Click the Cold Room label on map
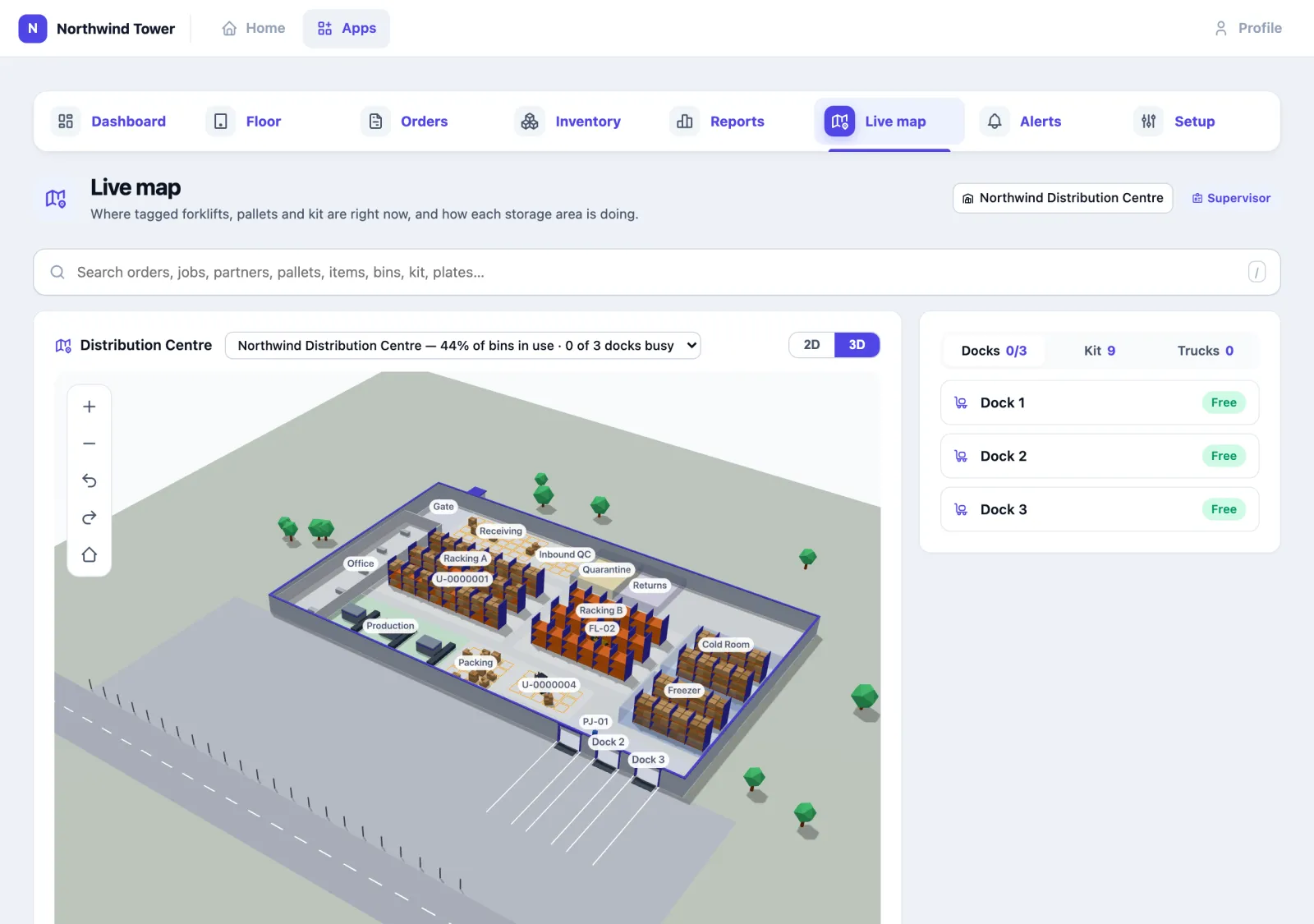This screenshot has height=924, width=1314. pyautogui.click(x=726, y=645)
